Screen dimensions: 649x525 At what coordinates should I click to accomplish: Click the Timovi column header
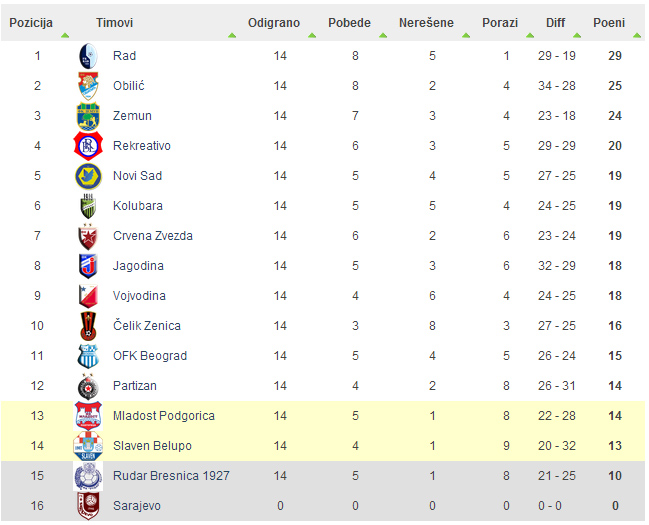[114, 22]
